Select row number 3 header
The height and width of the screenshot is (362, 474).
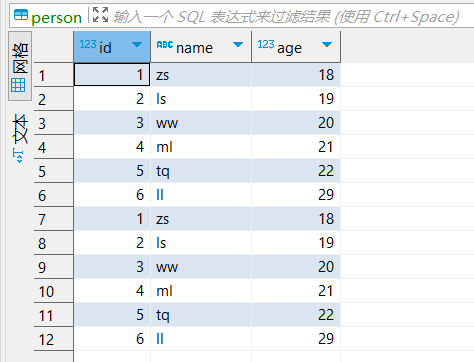click(x=54, y=123)
